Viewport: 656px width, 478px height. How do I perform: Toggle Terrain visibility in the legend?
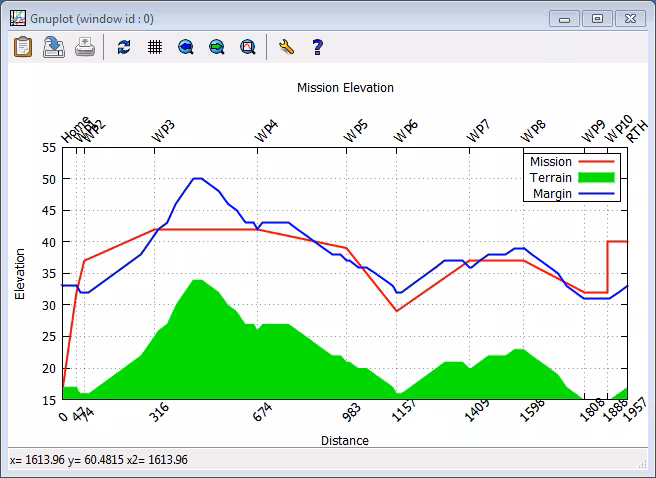point(551,177)
